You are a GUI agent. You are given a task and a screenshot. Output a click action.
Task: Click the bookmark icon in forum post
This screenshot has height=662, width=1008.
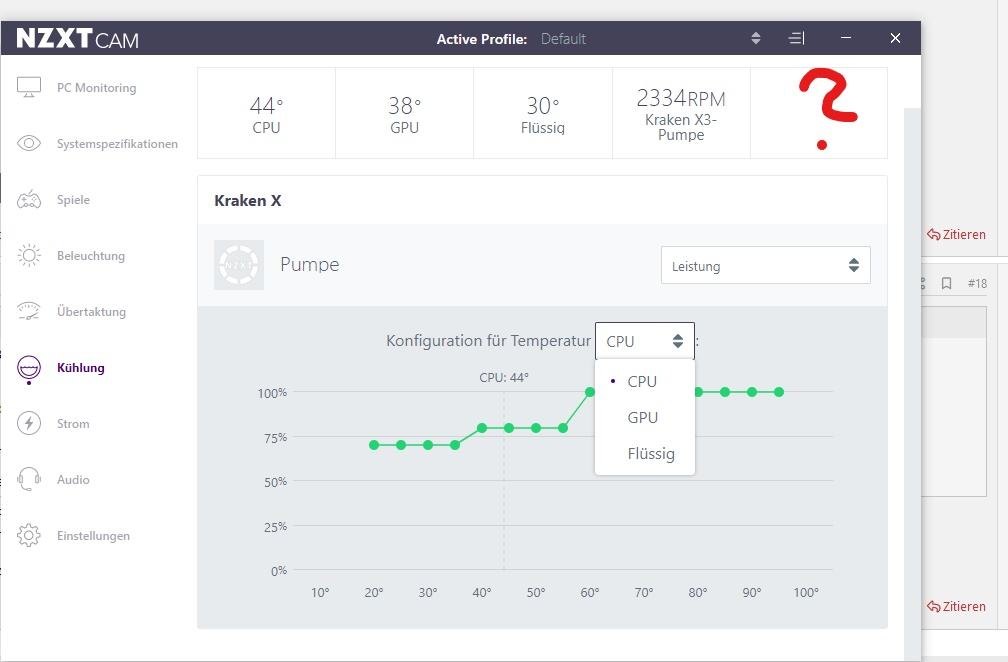pyautogui.click(x=946, y=283)
